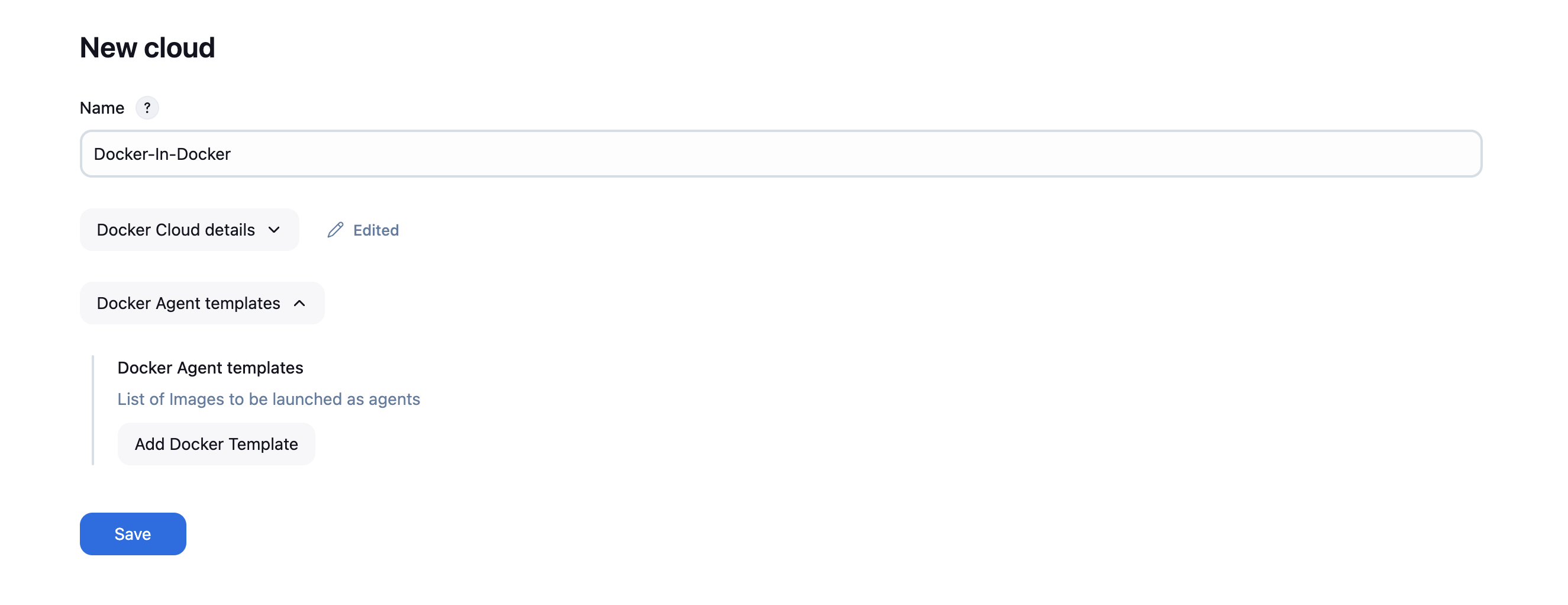Open the Name field help question mark
1568x605 pixels.
147,108
